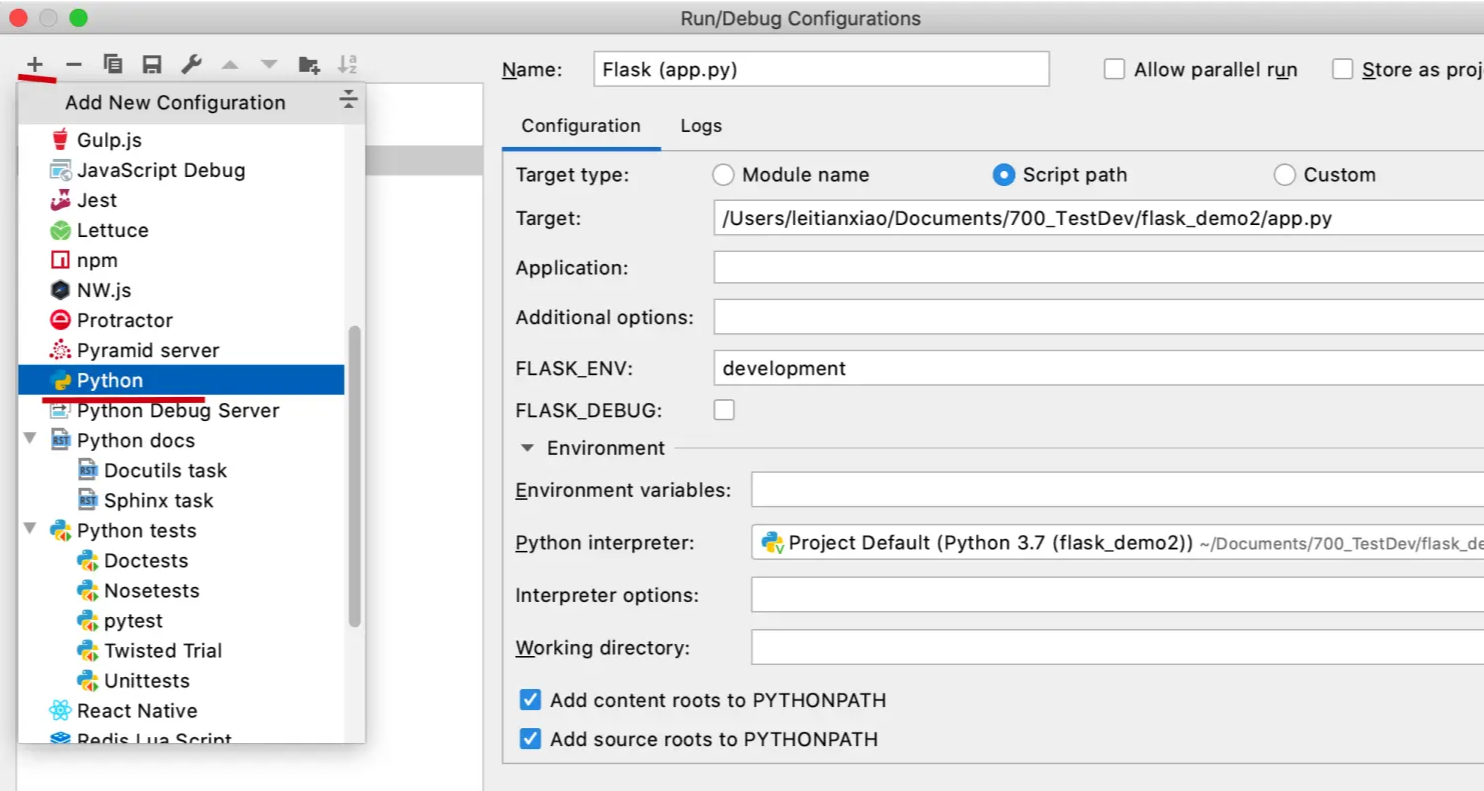Uncheck Add source roots to PYTHONPATH
Image resolution: width=1484 pixels, height=791 pixels.
(530, 739)
